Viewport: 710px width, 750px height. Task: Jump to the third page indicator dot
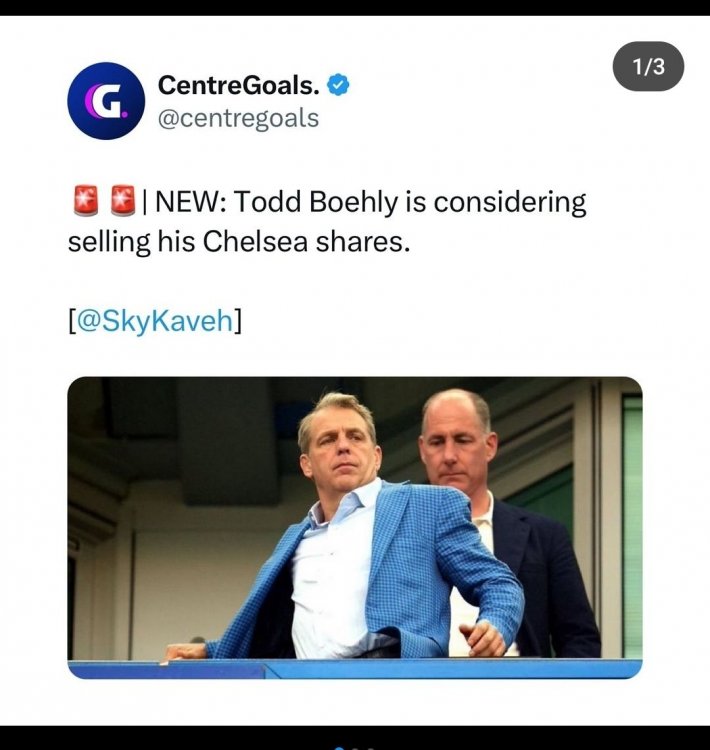[x=370, y=747]
